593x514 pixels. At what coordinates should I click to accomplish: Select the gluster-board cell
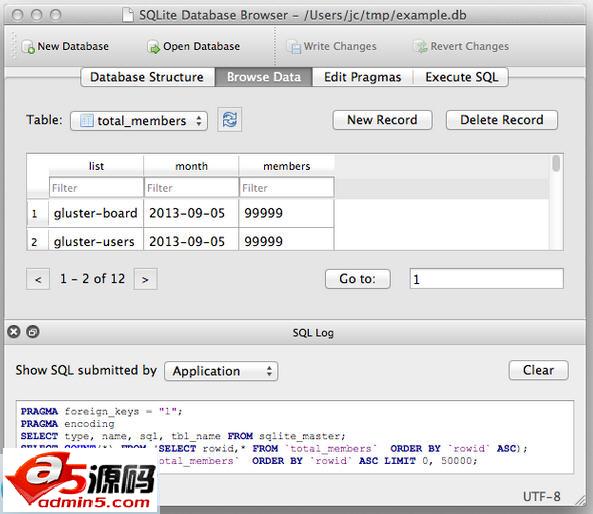96,213
